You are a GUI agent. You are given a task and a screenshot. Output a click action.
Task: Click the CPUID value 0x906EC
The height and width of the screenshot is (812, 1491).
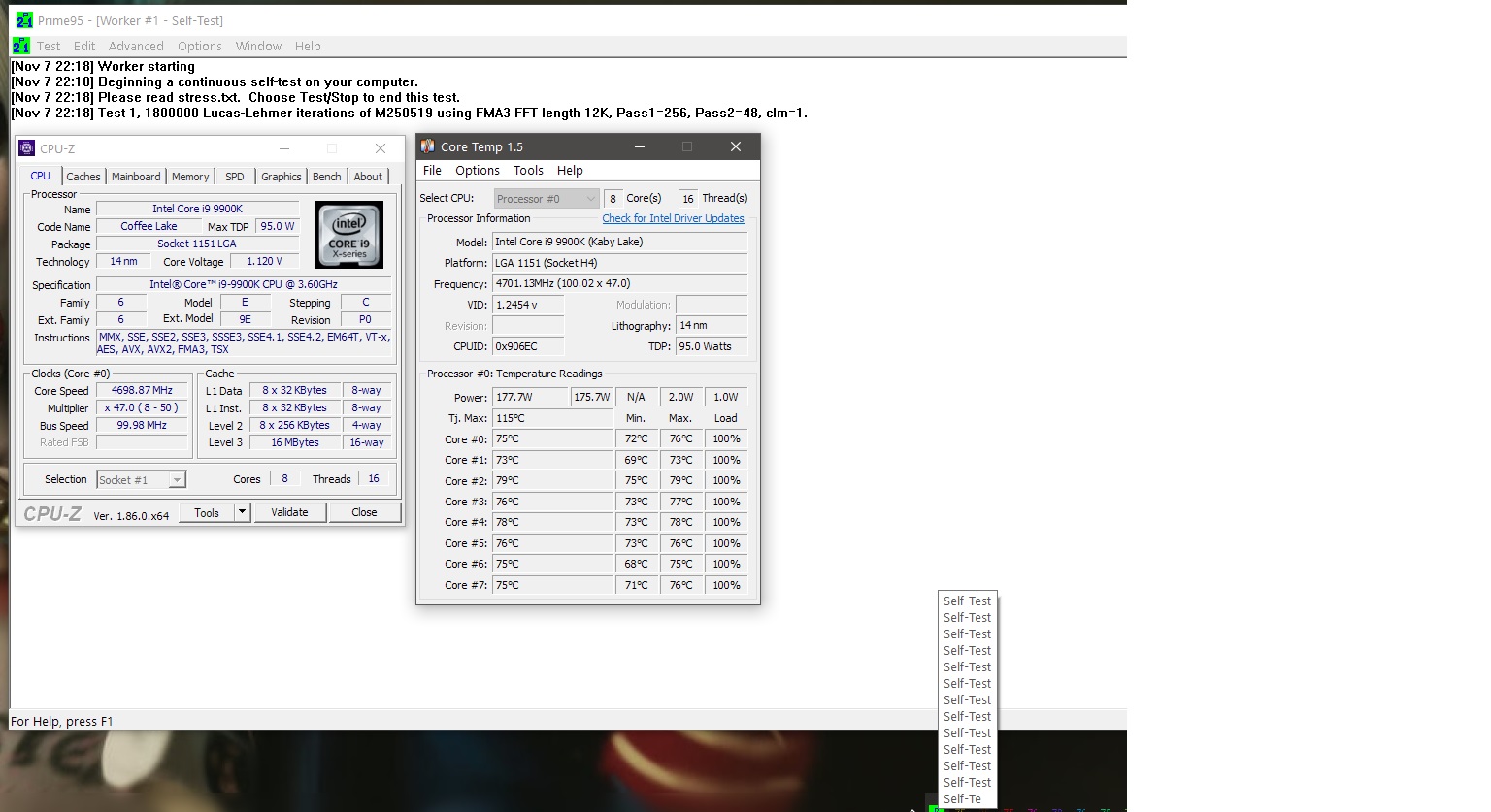coord(528,346)
